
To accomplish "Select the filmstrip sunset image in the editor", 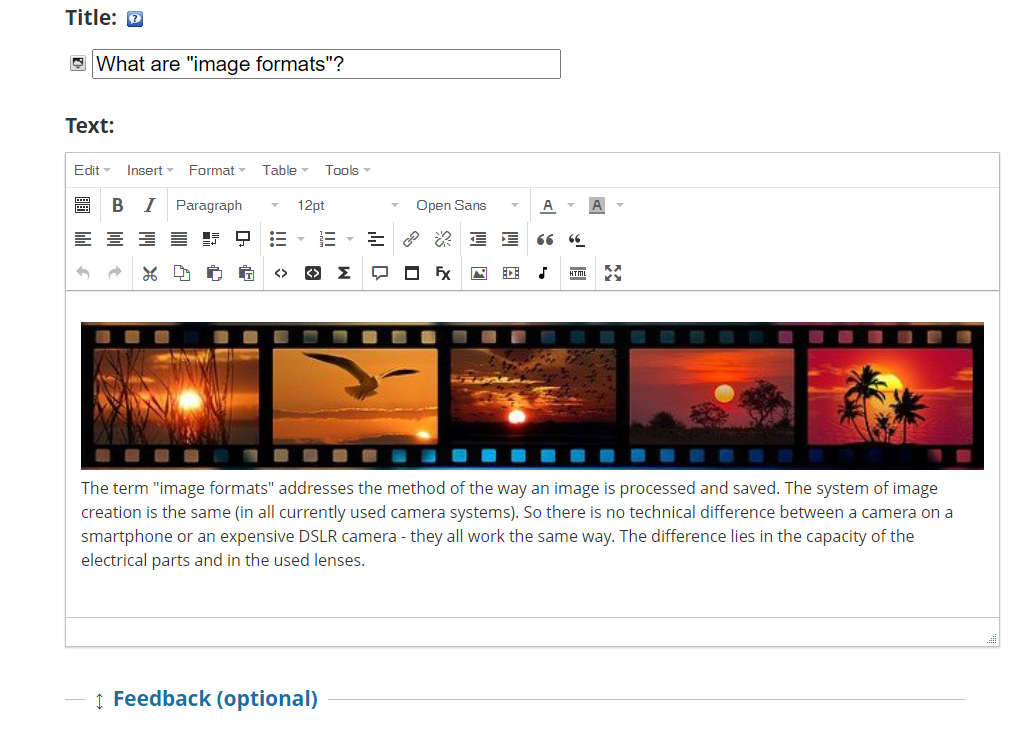I will (532, 396).
